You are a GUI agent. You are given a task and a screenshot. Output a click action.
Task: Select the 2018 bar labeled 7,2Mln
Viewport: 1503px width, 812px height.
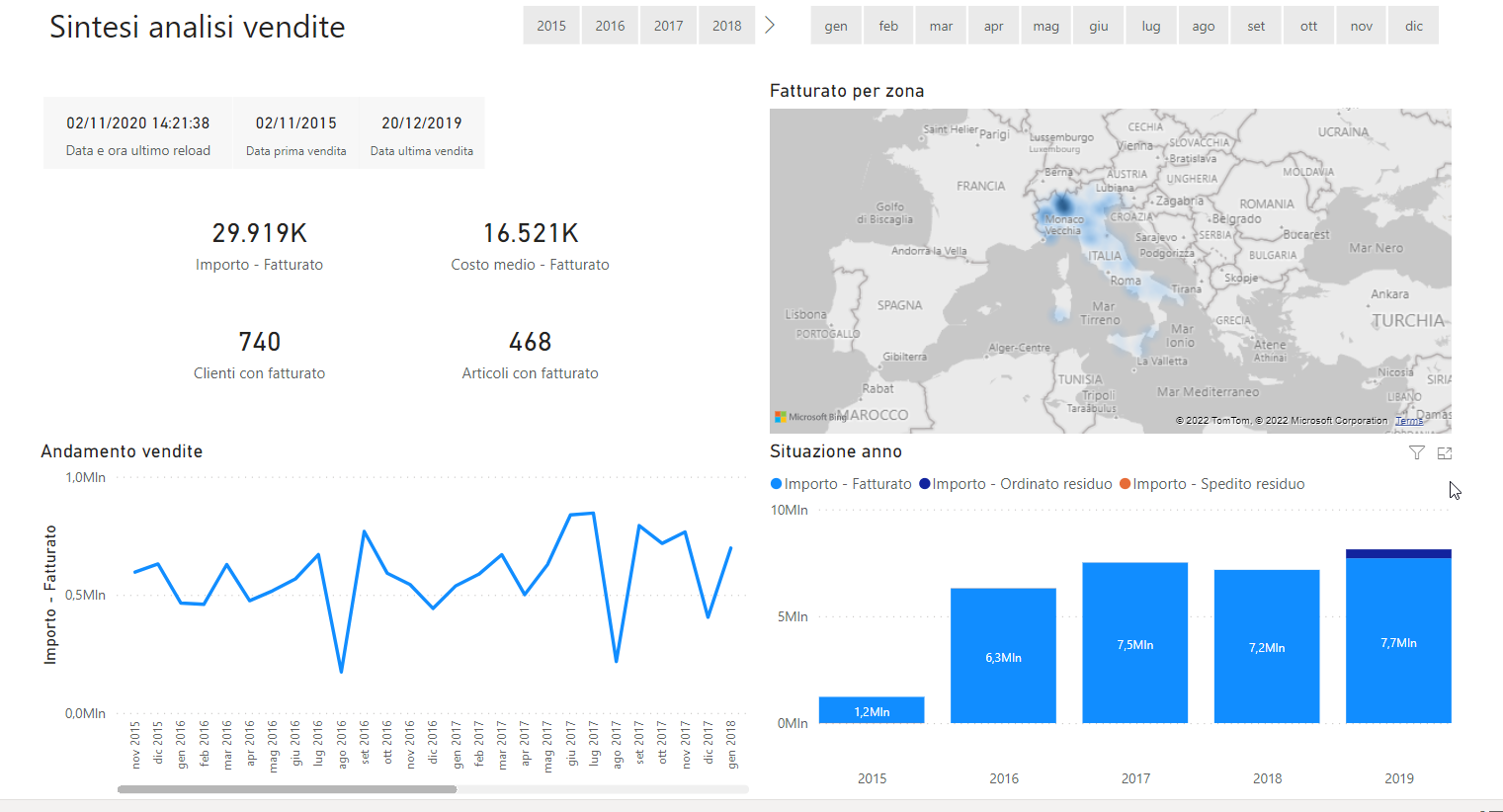click(1267, 647)
